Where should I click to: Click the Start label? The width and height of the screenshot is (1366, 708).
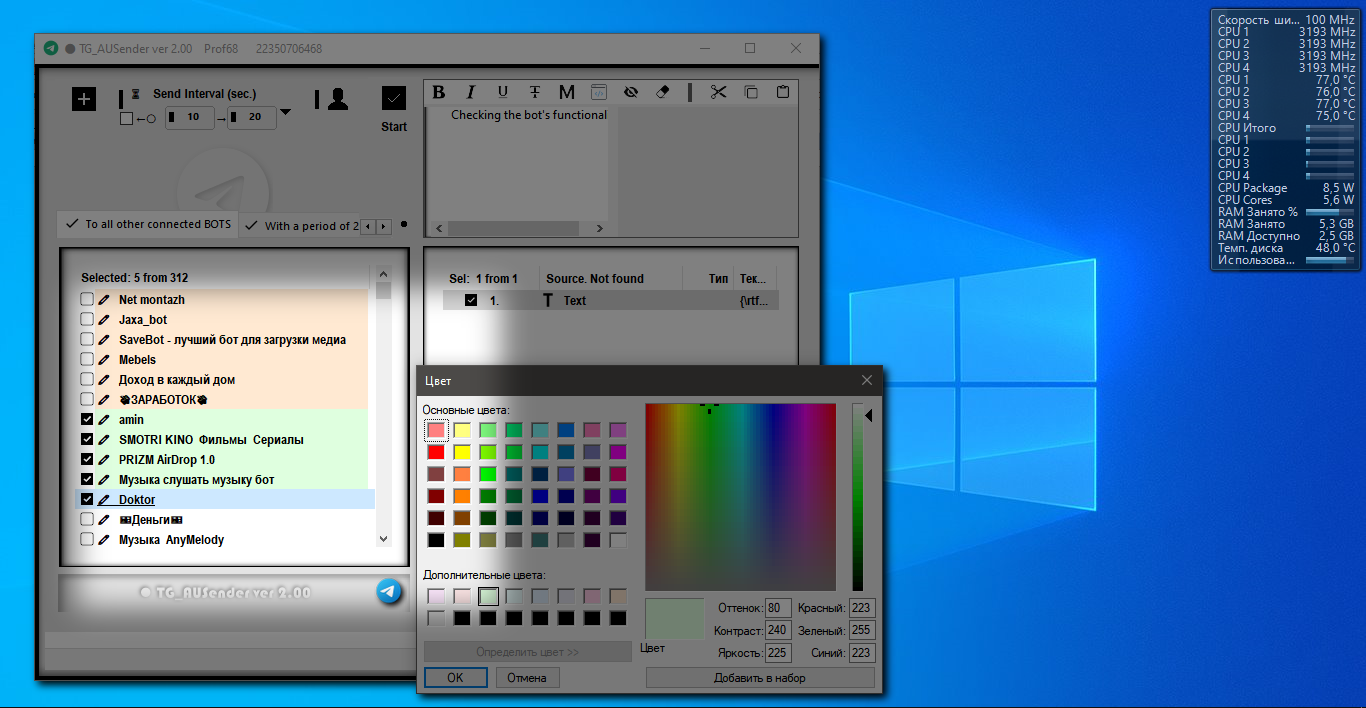click(394, 127)
